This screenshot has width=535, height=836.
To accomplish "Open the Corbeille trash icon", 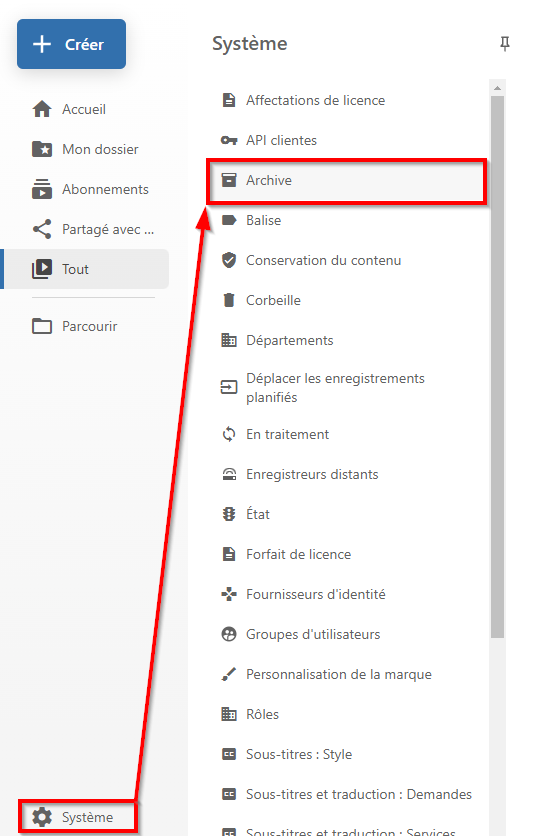I will tap(229, 300).
